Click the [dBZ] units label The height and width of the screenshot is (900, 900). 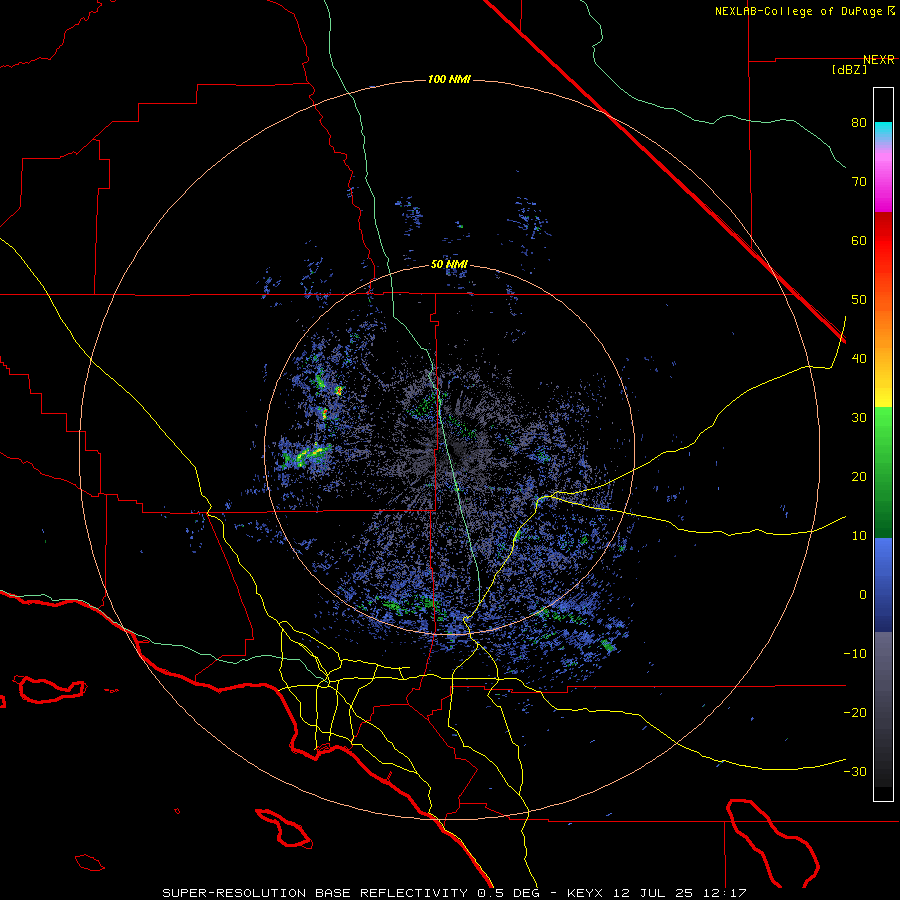849,70
